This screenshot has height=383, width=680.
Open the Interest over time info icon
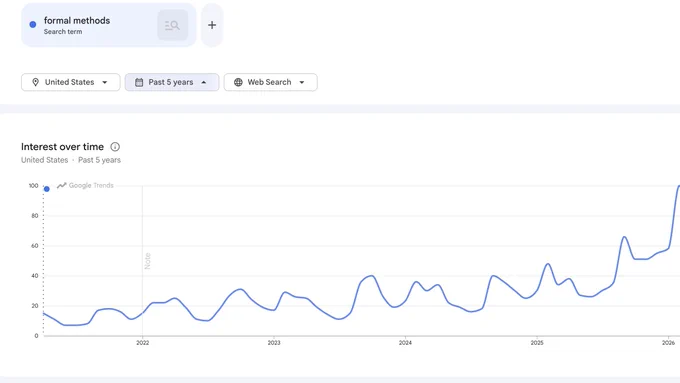(x=115, y=147)
